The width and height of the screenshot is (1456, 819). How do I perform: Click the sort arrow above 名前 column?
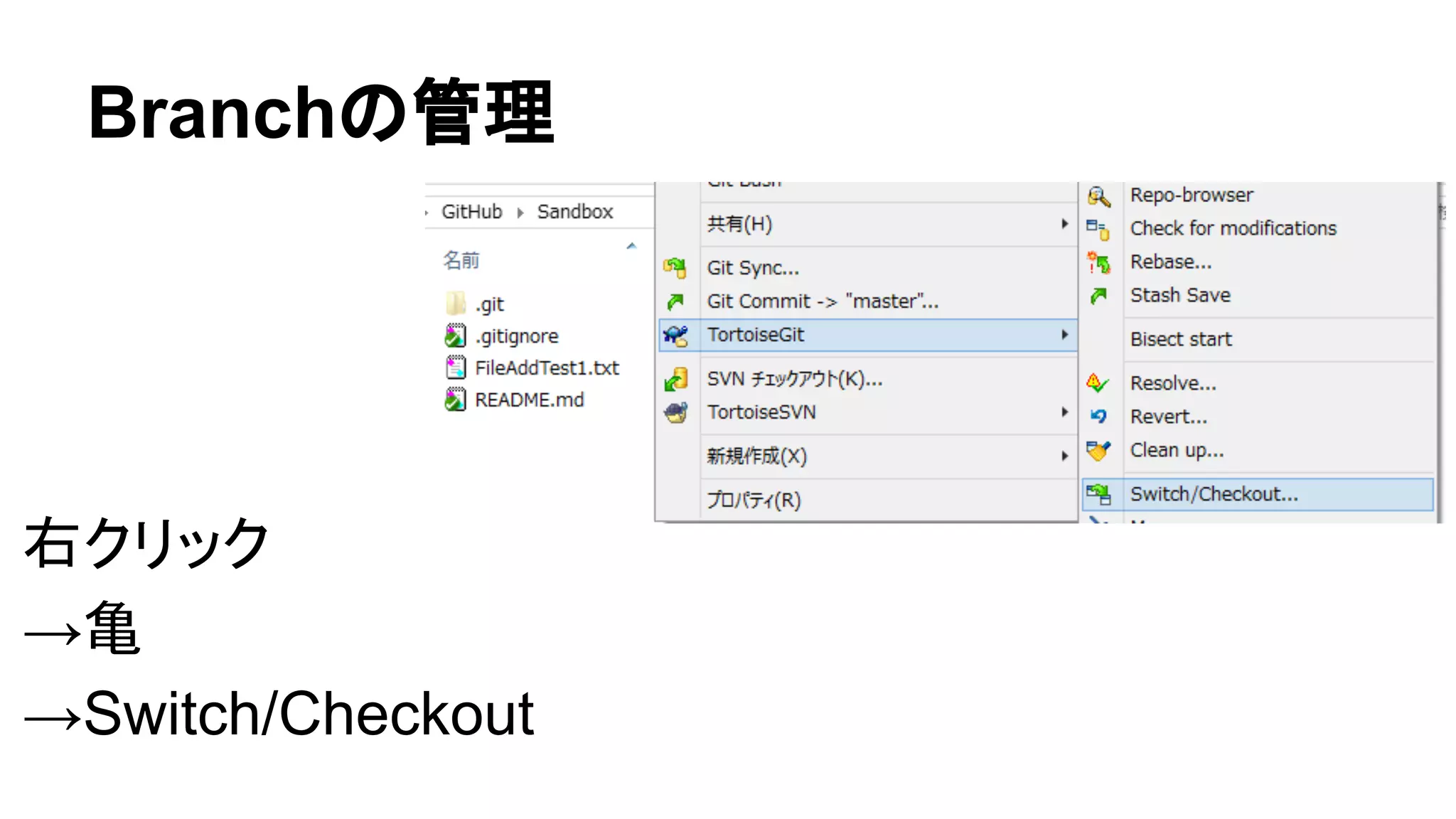631,246
